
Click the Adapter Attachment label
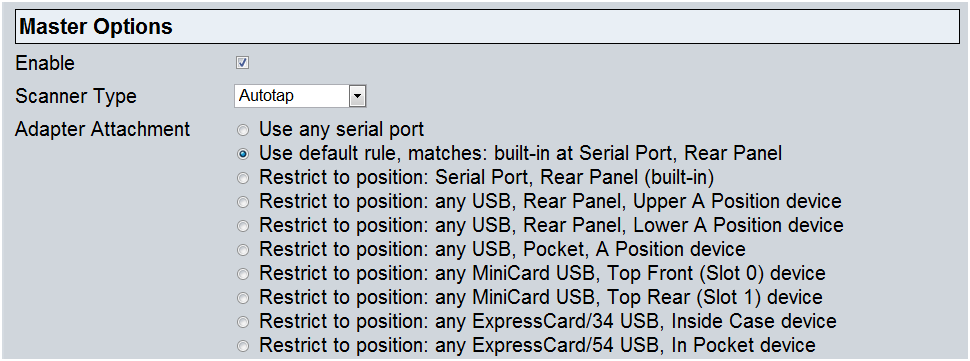click(x=103, y=130)
